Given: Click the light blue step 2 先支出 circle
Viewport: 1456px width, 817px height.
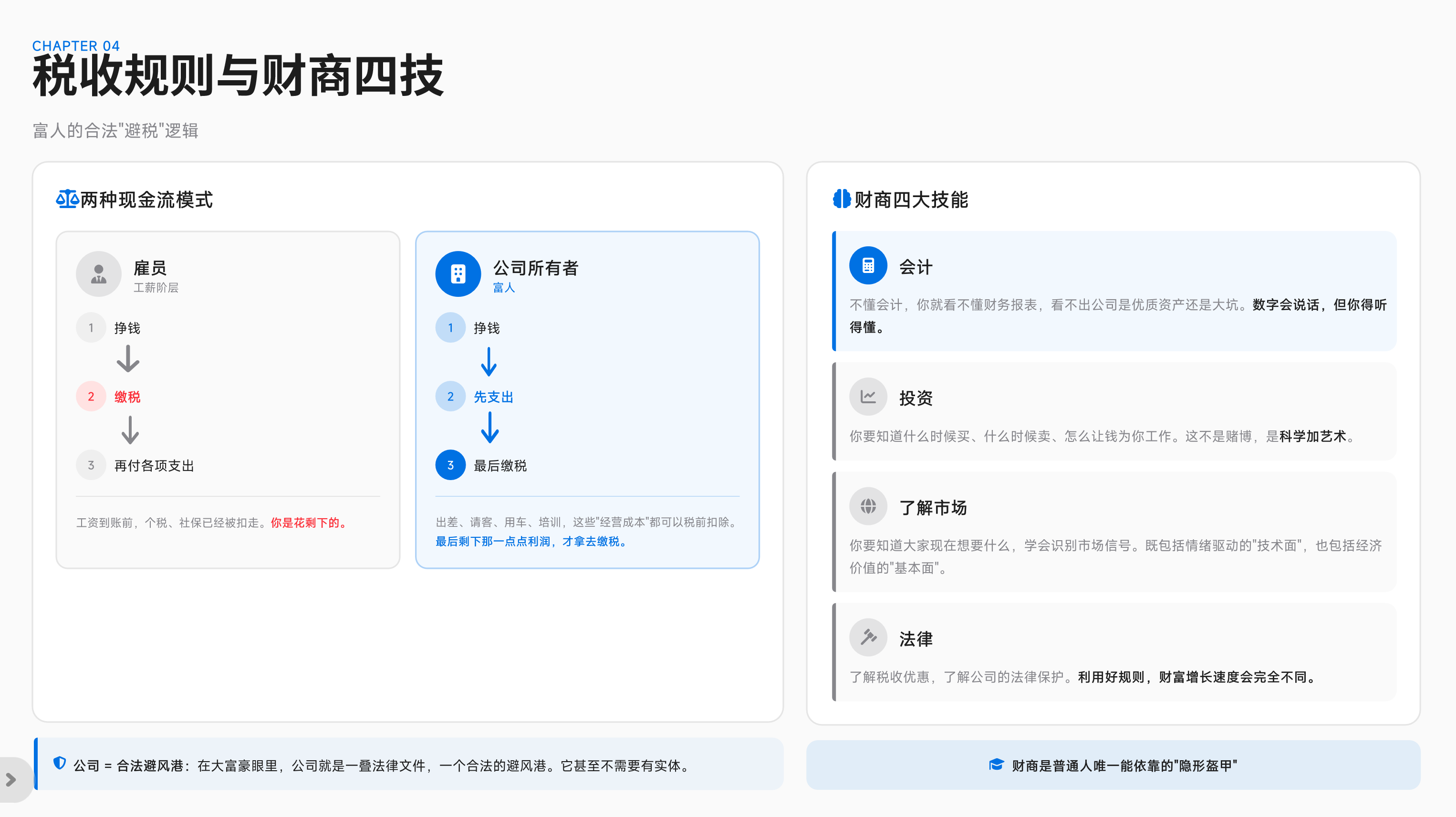Looking at the screenshot, I should [x=450, y=397].
